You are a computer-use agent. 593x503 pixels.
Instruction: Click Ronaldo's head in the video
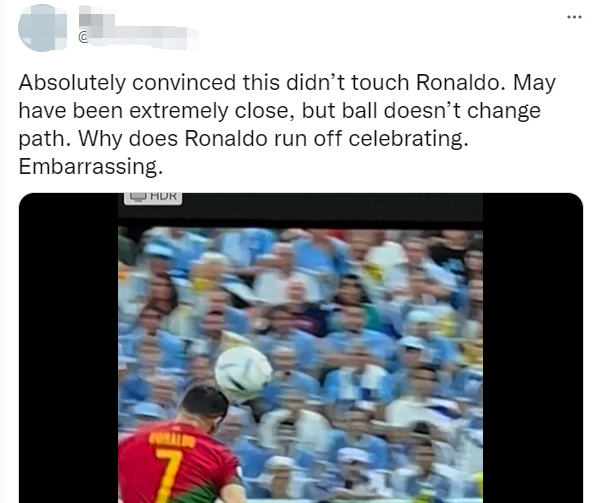pos(204,407)
